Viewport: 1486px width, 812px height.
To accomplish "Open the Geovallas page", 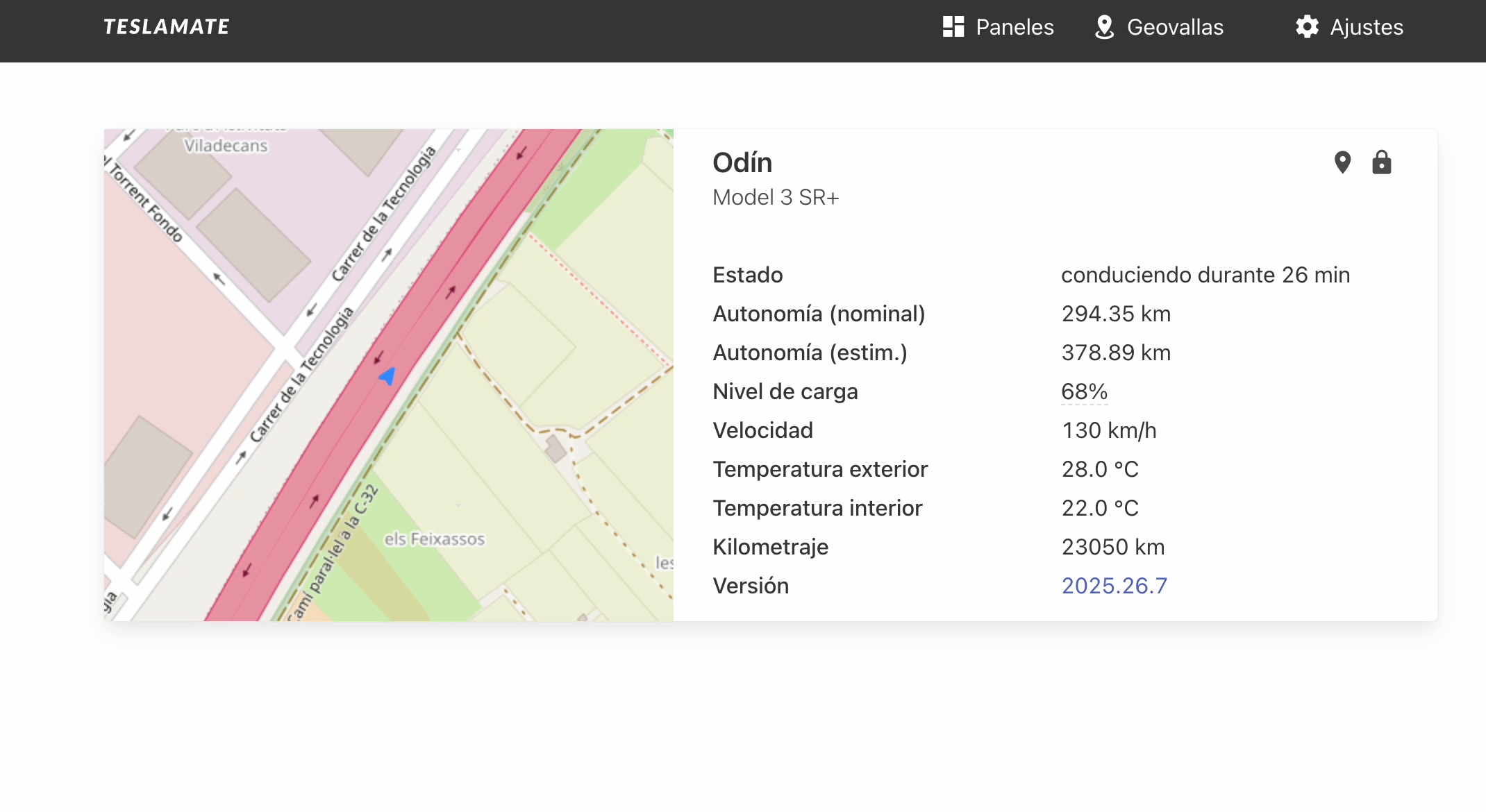I will coord(1159,27).
